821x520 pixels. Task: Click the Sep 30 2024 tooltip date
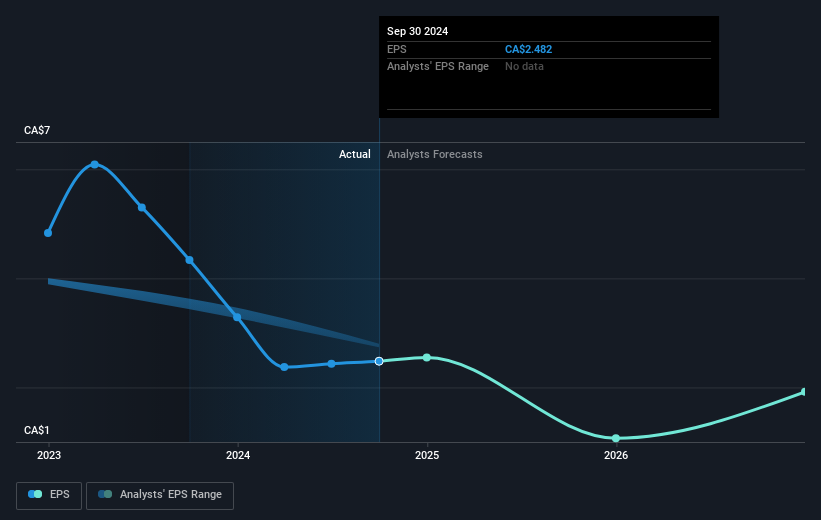click(417, 31)
